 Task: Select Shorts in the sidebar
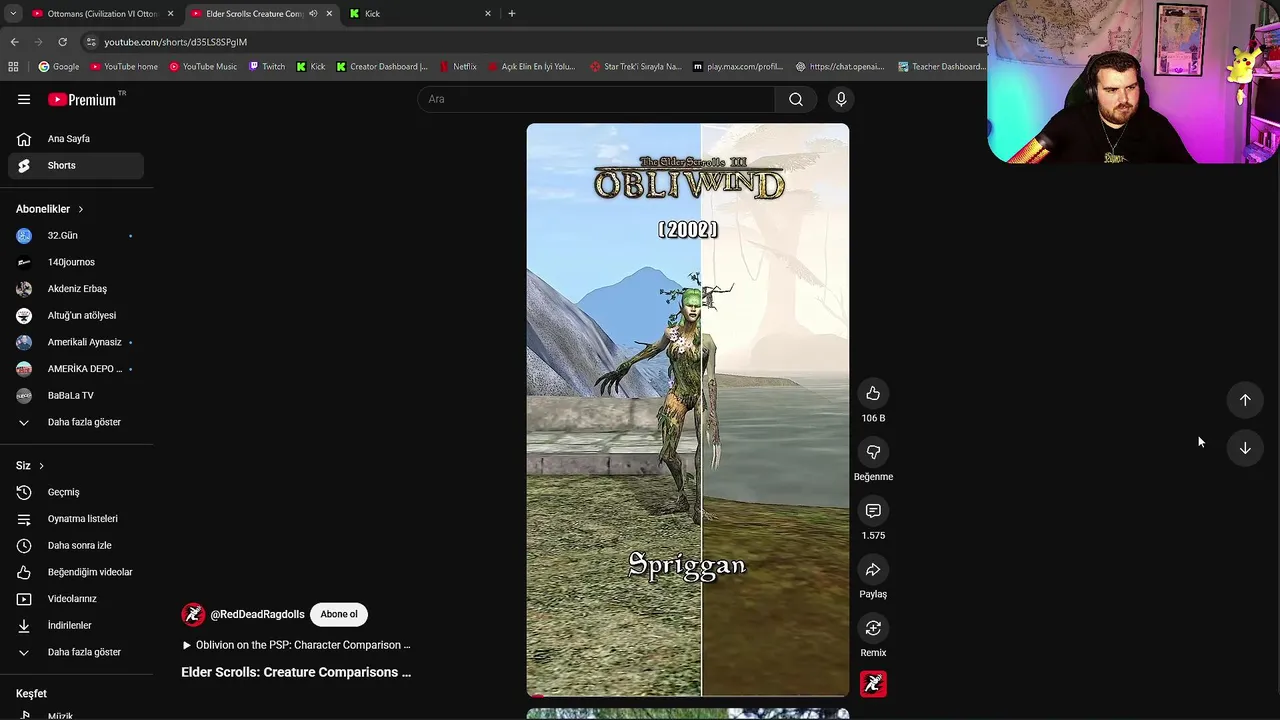(76, 166)
